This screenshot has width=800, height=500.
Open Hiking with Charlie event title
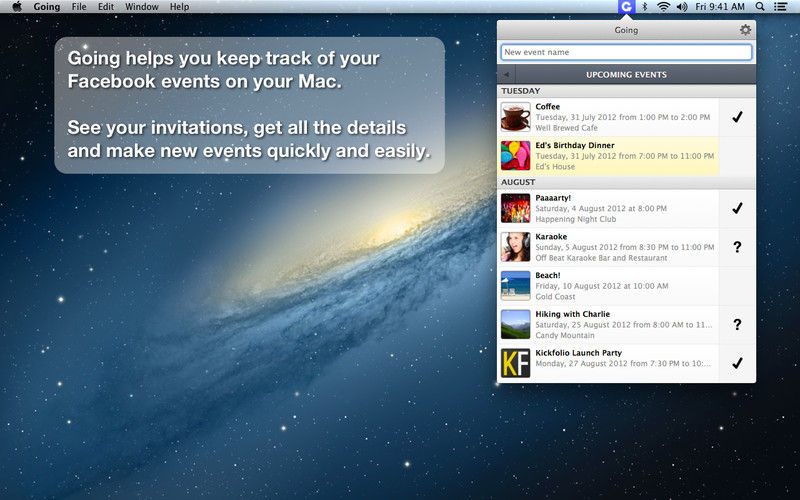tap(572, 314)
